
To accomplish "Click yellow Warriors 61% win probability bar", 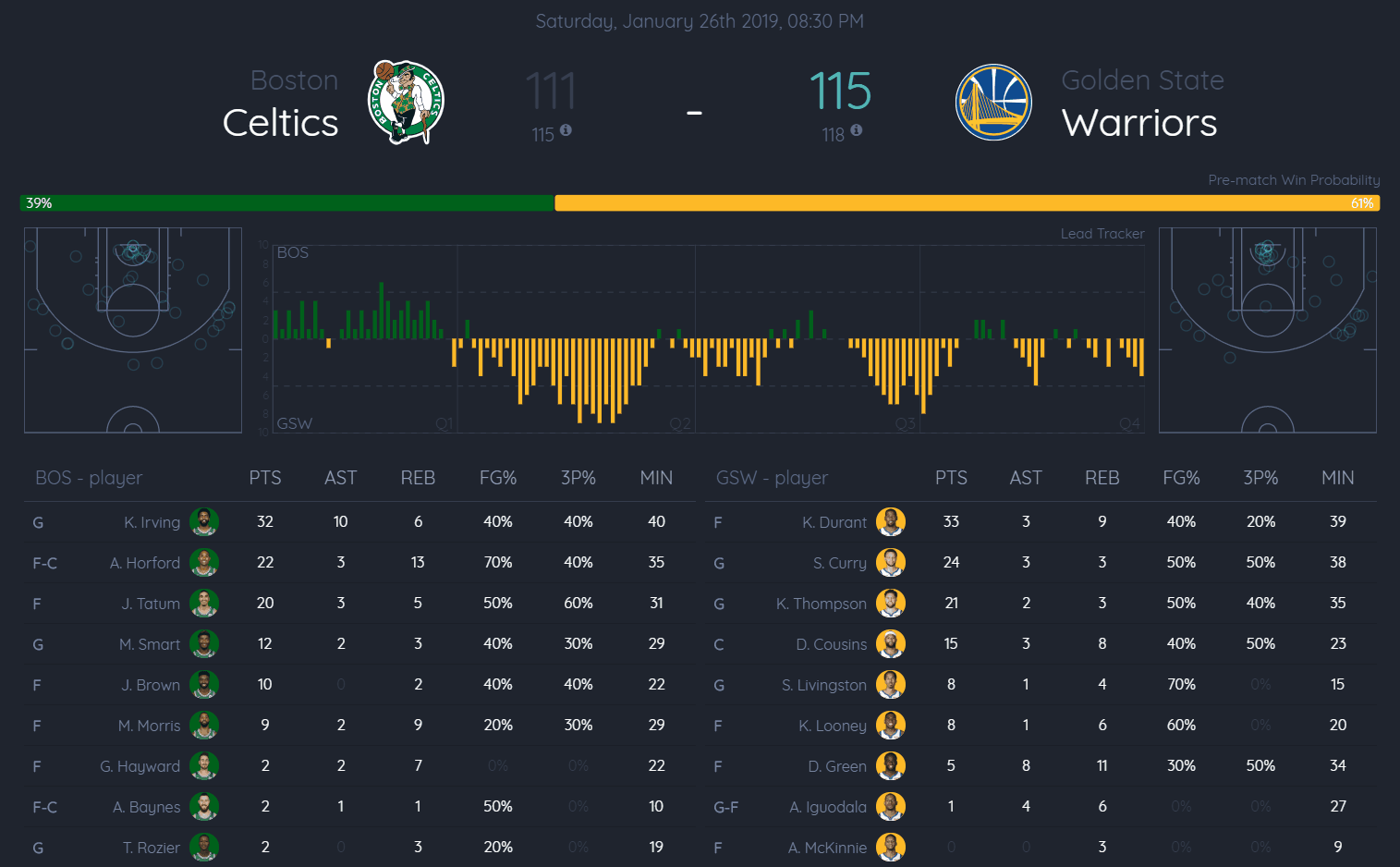I will pyautogui.click(x=966, y=203).
